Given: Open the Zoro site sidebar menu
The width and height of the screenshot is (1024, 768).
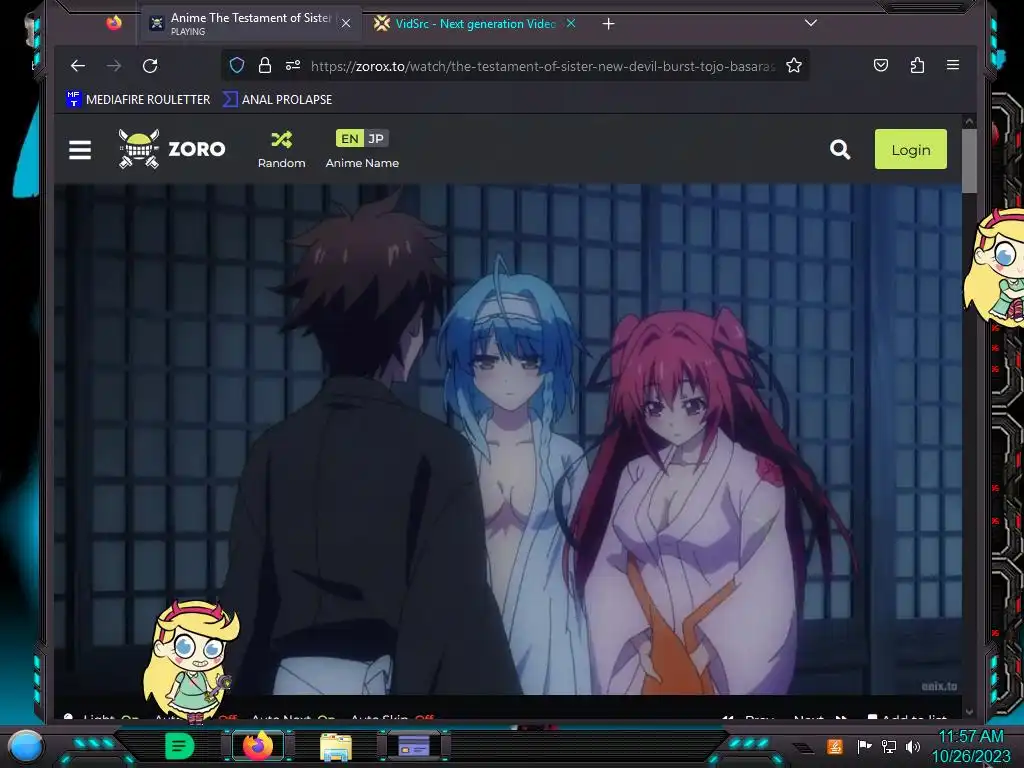Looking at the screenshot, I should point(80,150).
